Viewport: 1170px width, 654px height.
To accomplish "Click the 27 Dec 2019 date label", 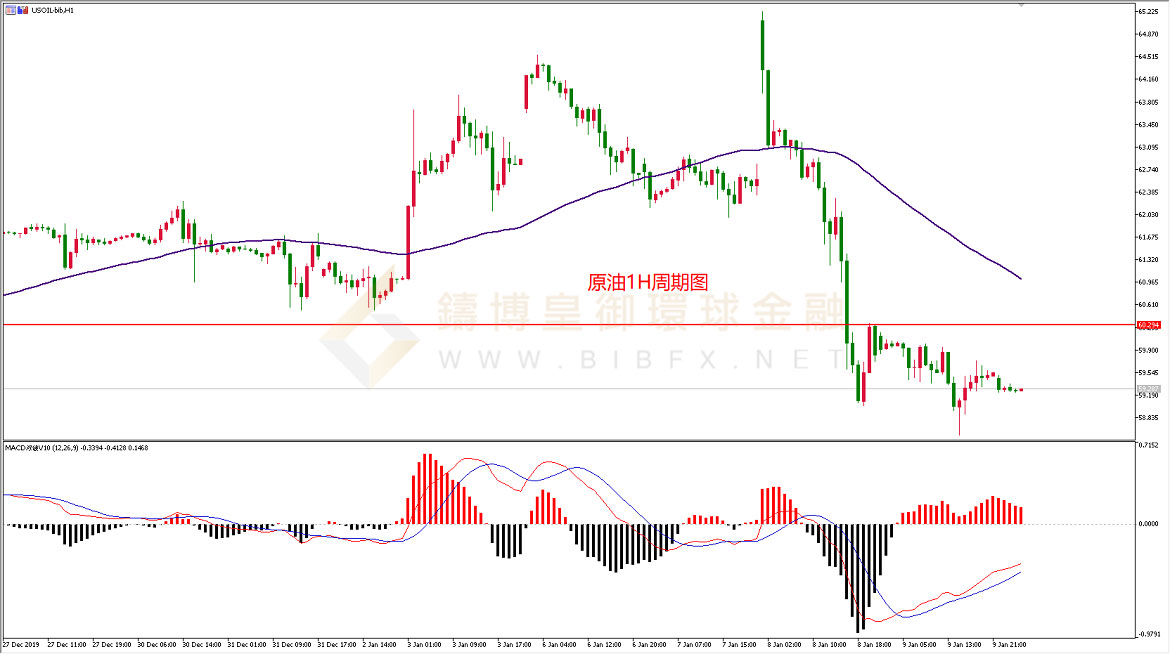I will (22, 644).
